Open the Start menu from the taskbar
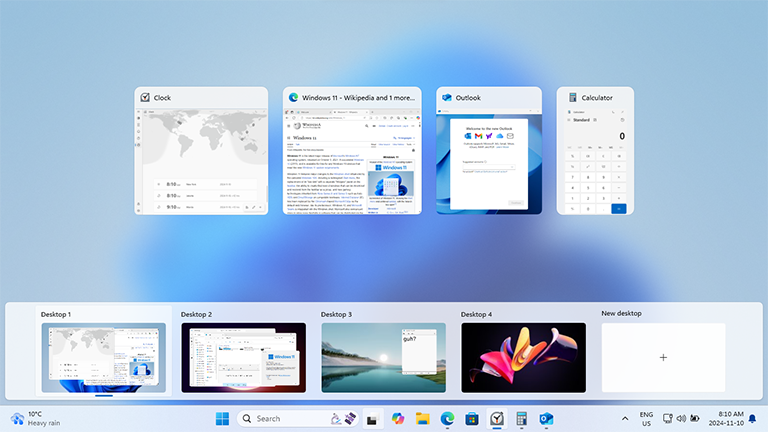The image size is (768, 432). [x=222, y=418]
